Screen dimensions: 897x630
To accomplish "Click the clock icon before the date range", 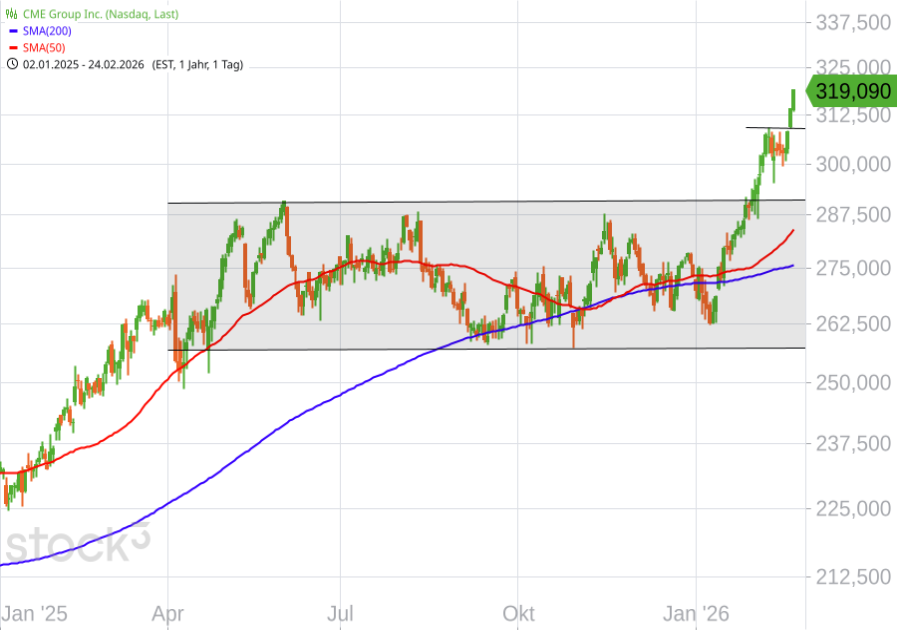I will (x=12, y=64).
